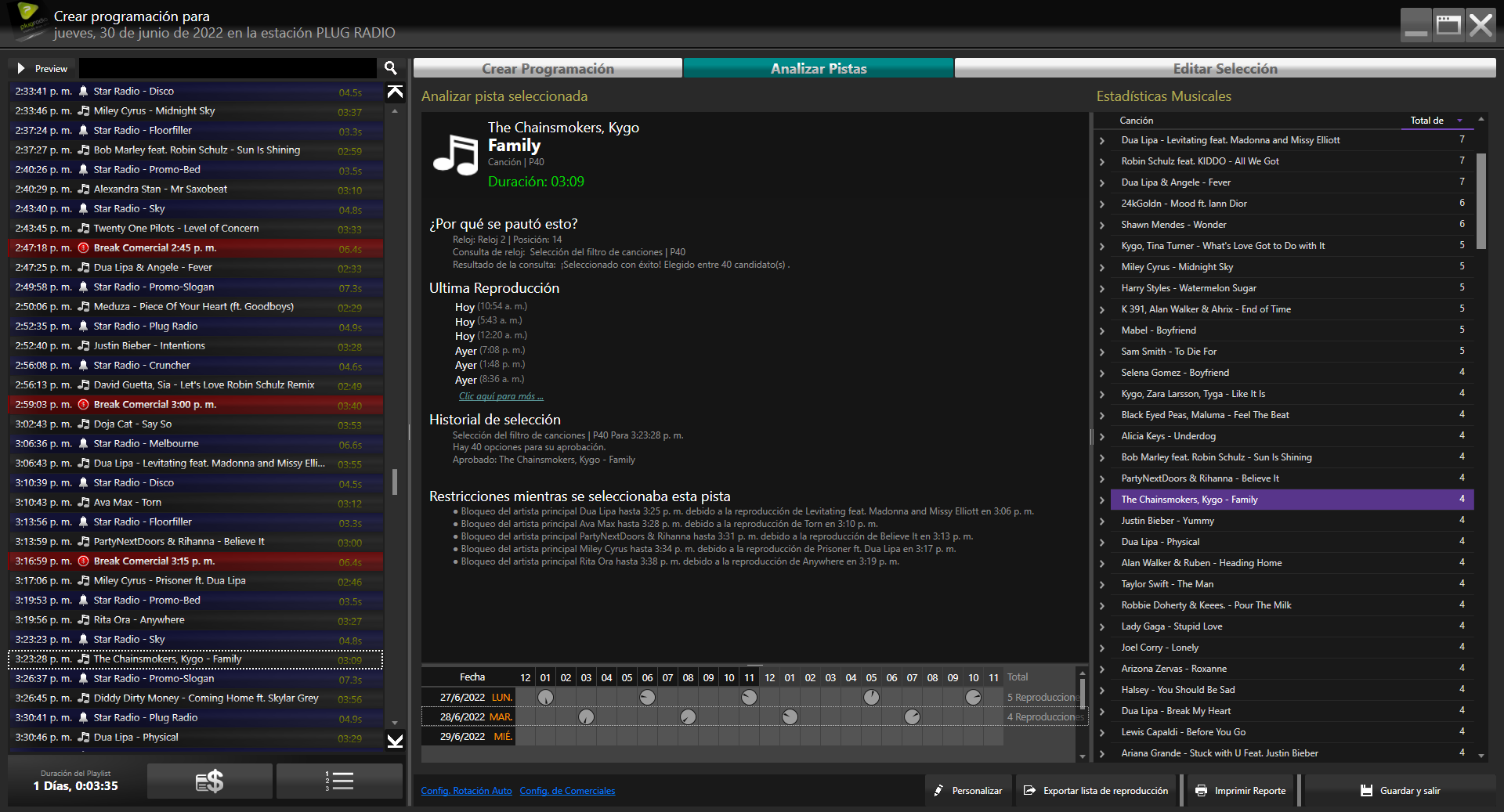Click the music note icon beside David Guetta, Sia row

pos(83,385)
